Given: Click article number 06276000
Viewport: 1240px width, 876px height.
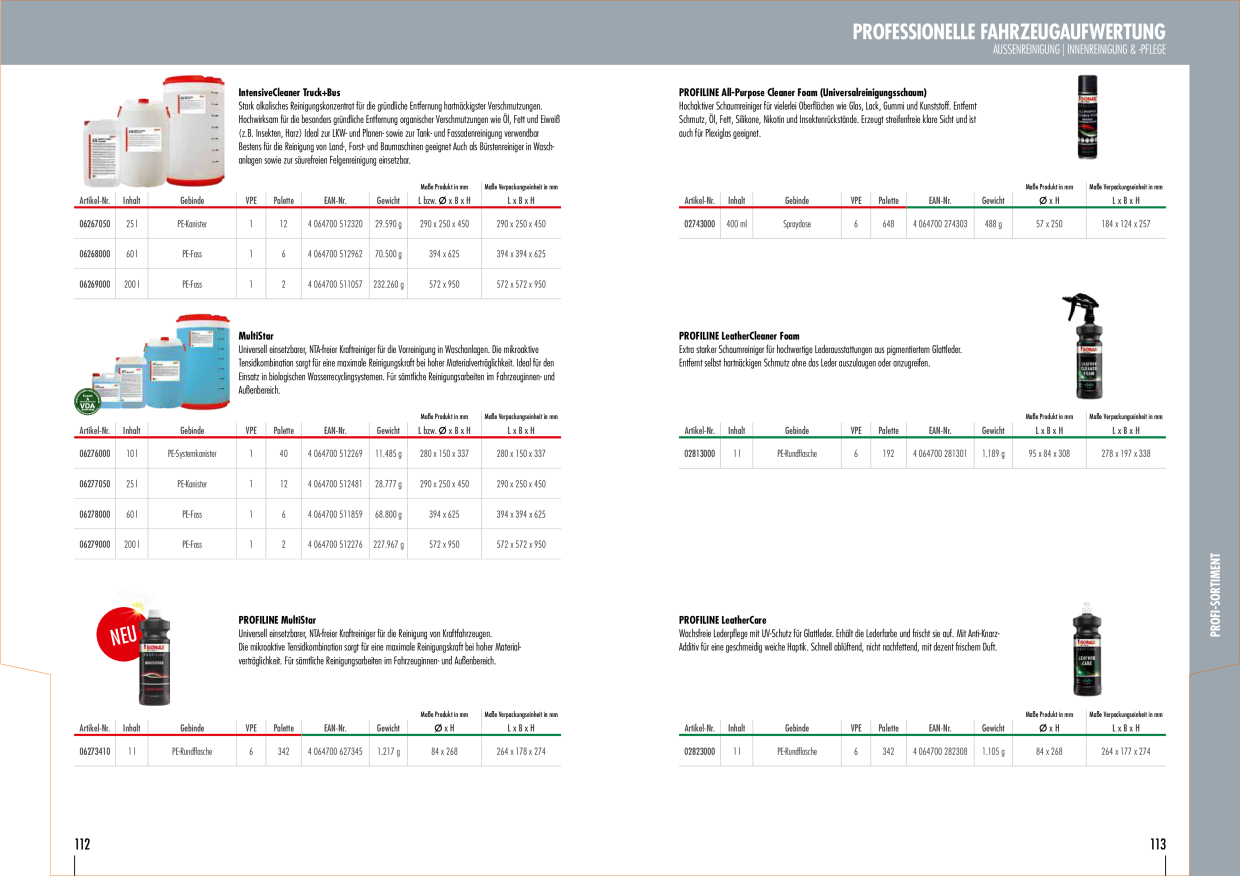Looking at the screenshot, I should click(x=94, y=454).
